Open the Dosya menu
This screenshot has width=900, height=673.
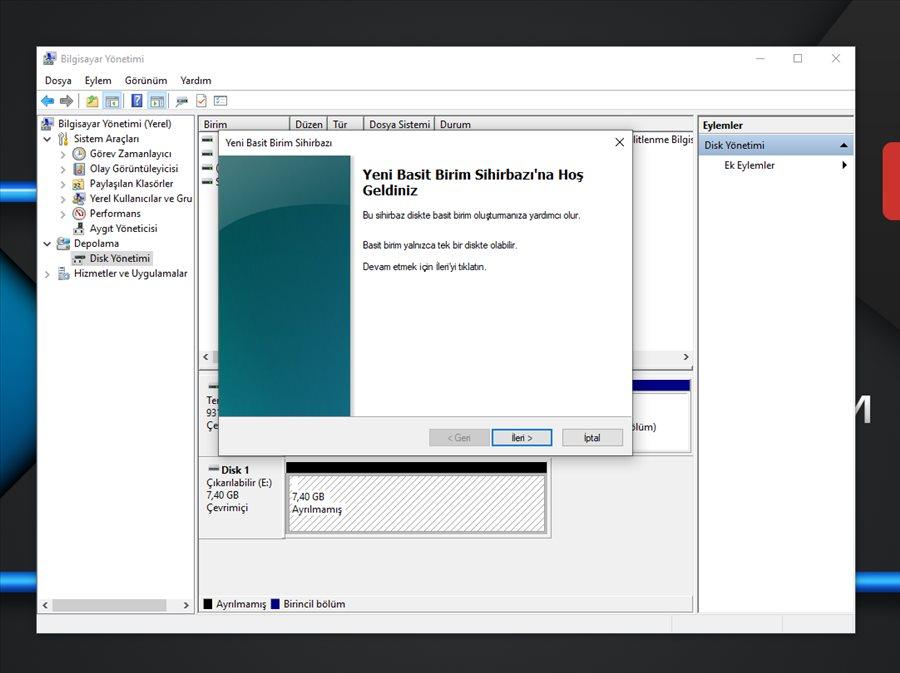coord(58,80)
